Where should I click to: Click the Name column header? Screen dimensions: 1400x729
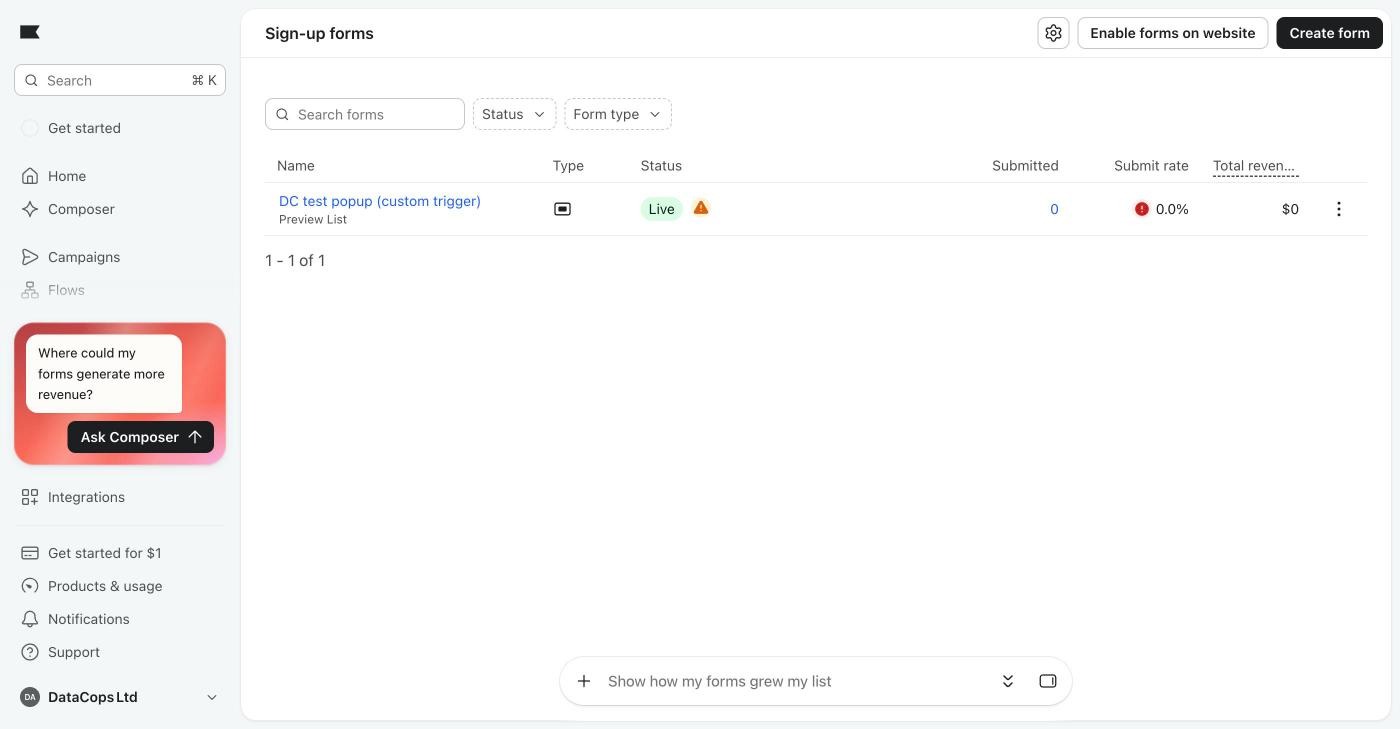point(296,166)
